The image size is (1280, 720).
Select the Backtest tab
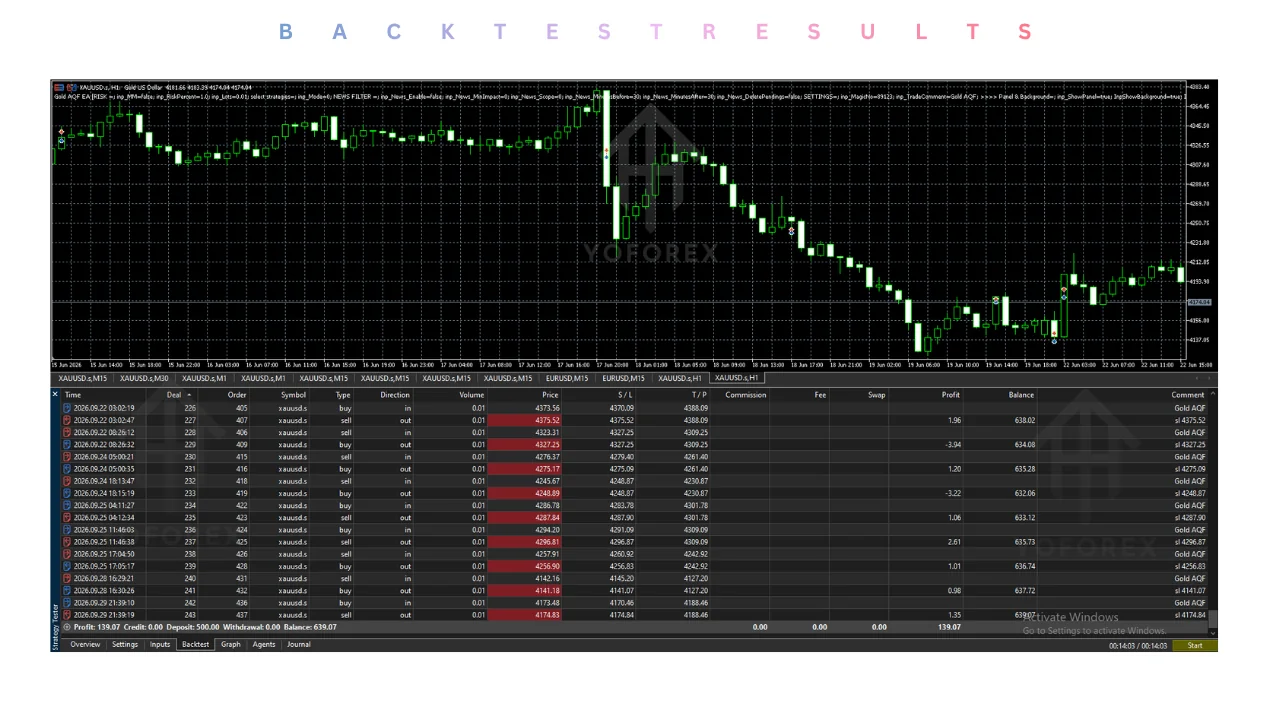[195, 645]
